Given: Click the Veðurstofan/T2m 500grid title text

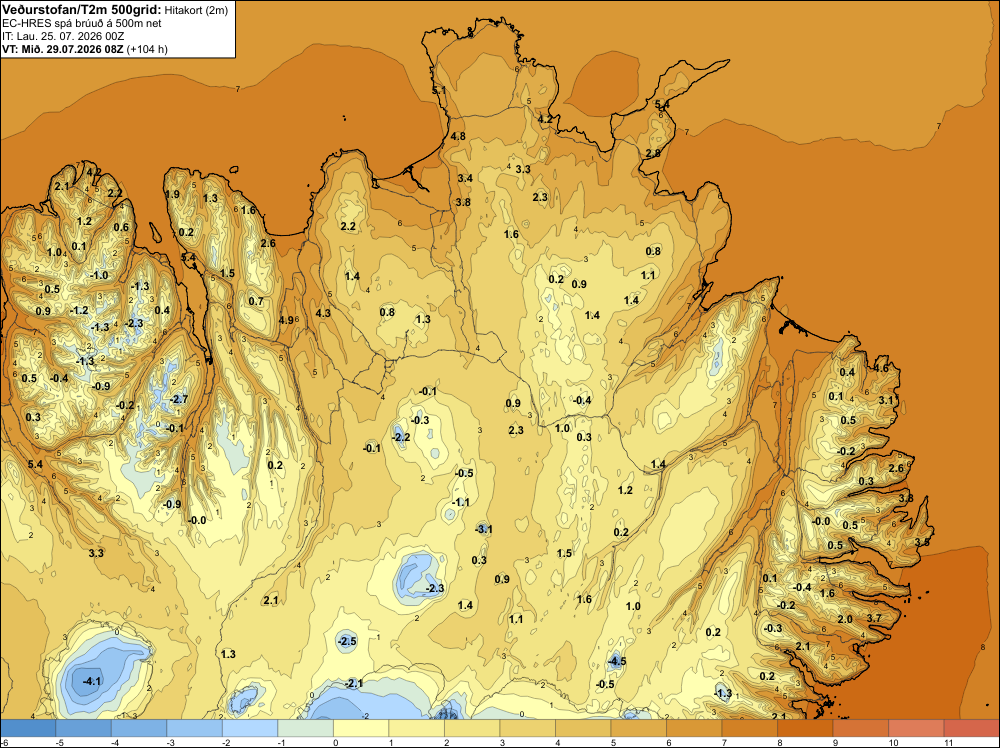Looking at the screenshot, I should click(82, 9).
